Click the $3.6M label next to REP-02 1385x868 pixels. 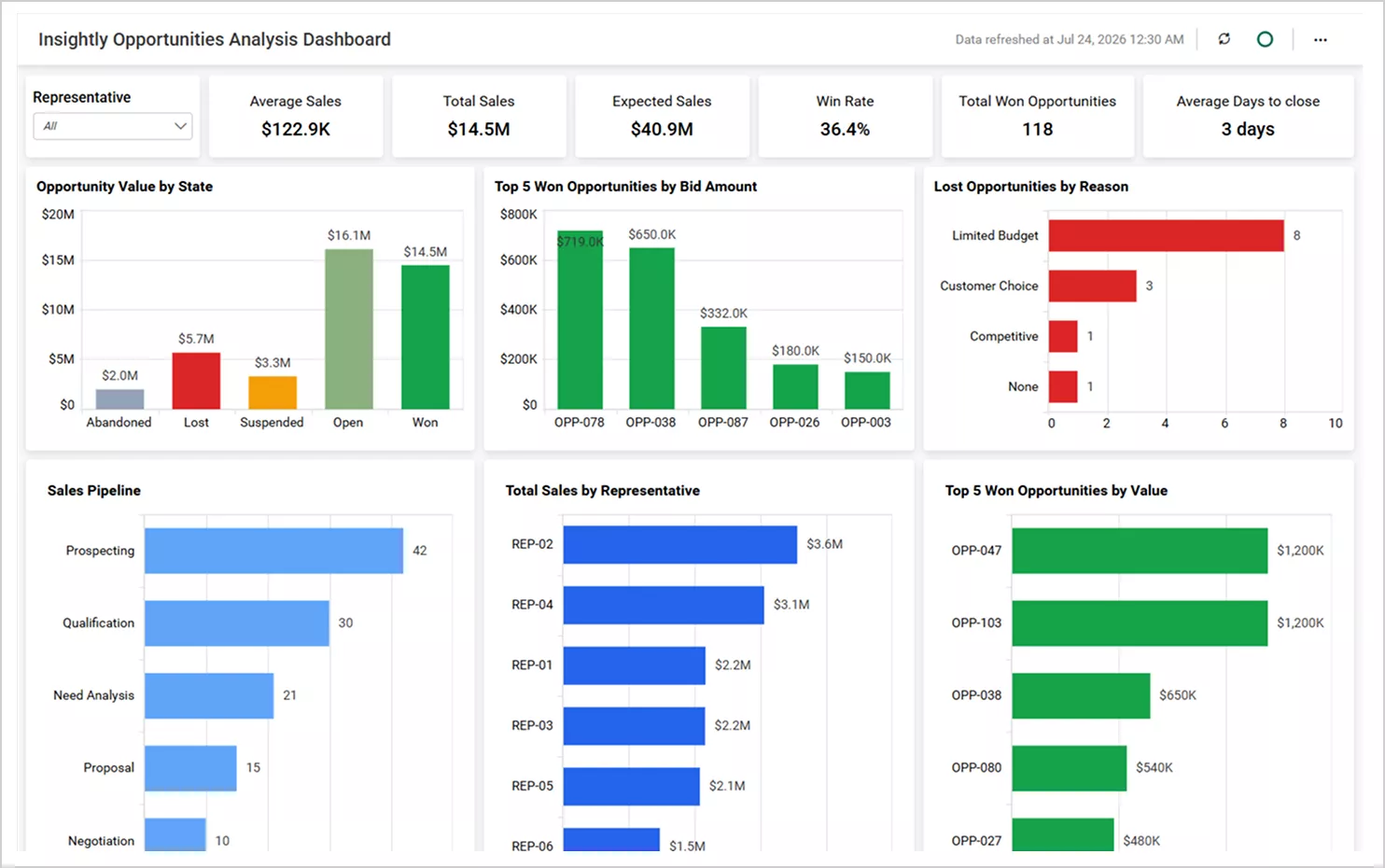coord(825,544)
